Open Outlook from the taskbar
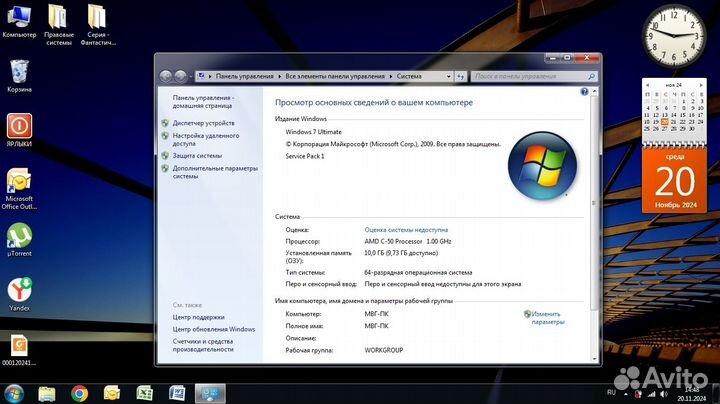Viewport: 720px width, 404px height. point(112,393)
